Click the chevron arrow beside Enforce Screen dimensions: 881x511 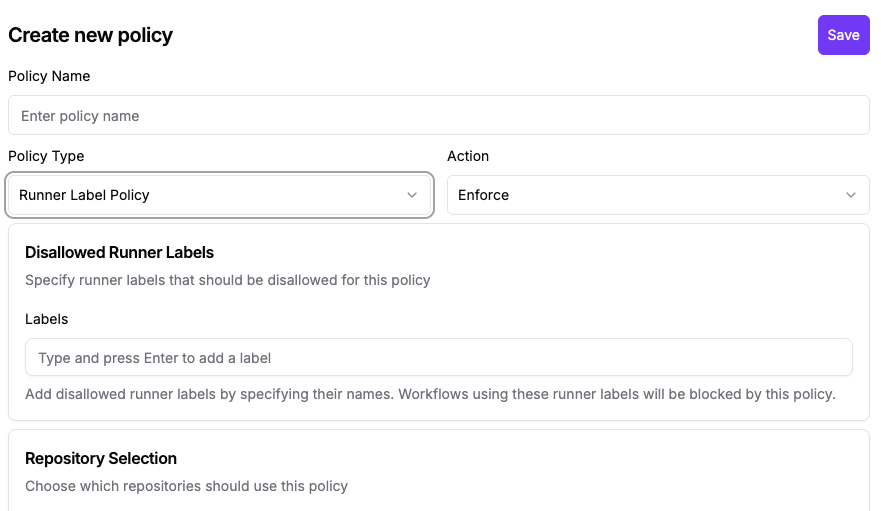(x=851, y=195)
